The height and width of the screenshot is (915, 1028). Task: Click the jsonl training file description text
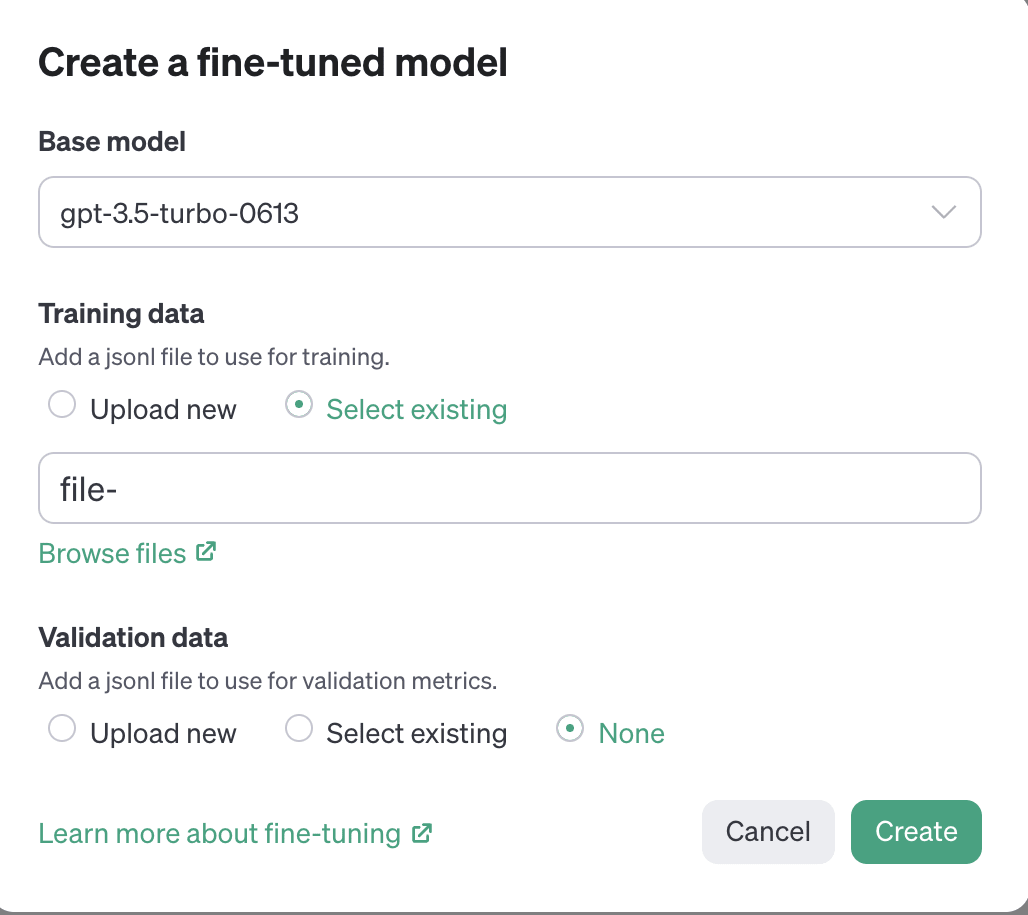click(x=213, y=357)
